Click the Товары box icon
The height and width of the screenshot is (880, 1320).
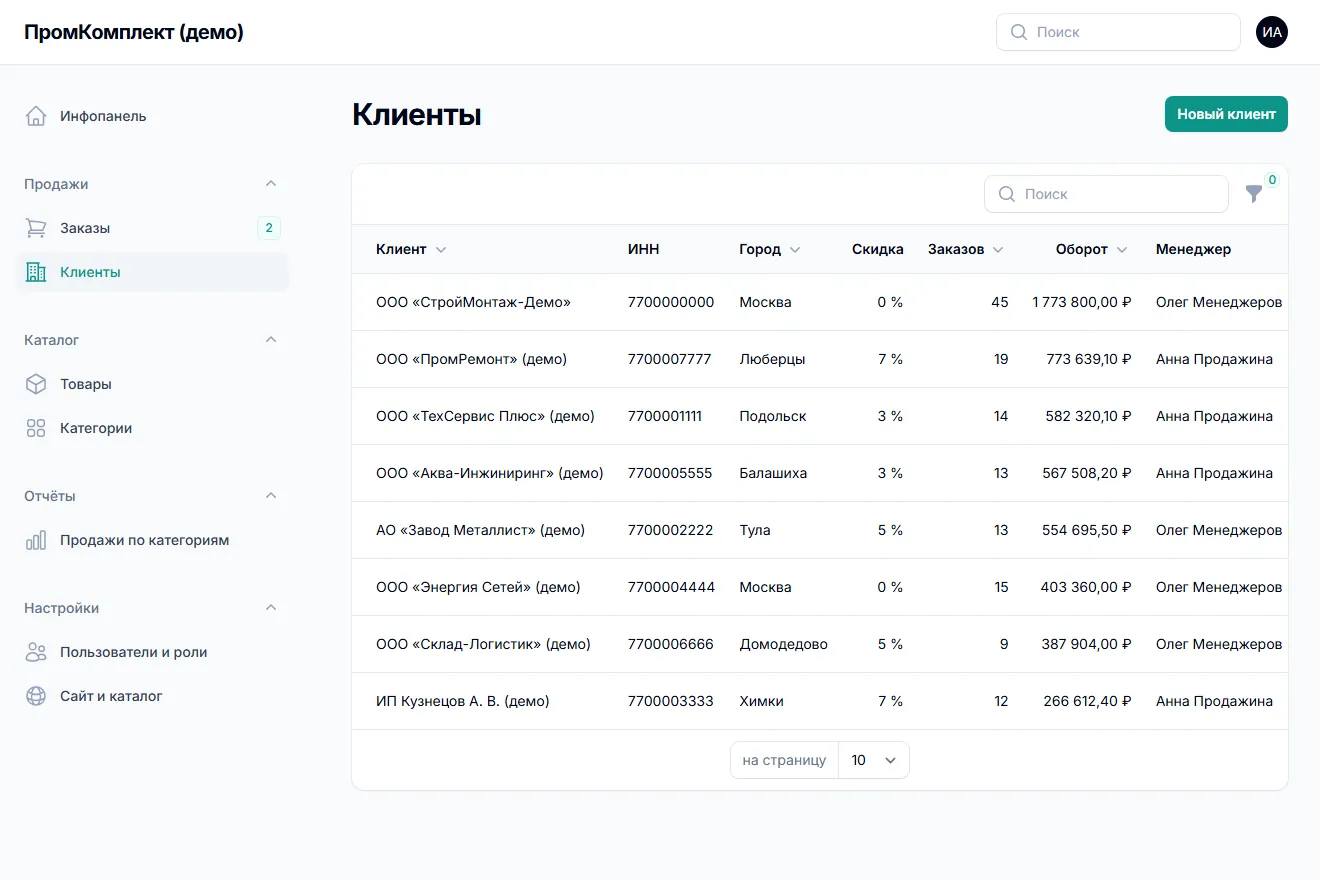(36, 384)
